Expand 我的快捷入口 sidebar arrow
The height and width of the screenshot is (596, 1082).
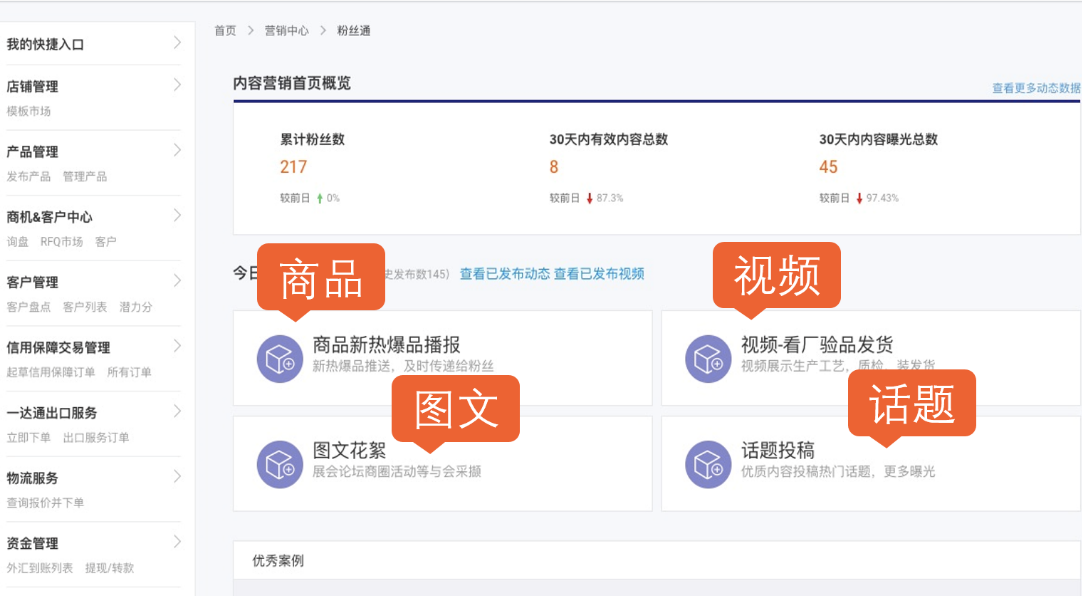pyautogui.click(x=177, y=43)
